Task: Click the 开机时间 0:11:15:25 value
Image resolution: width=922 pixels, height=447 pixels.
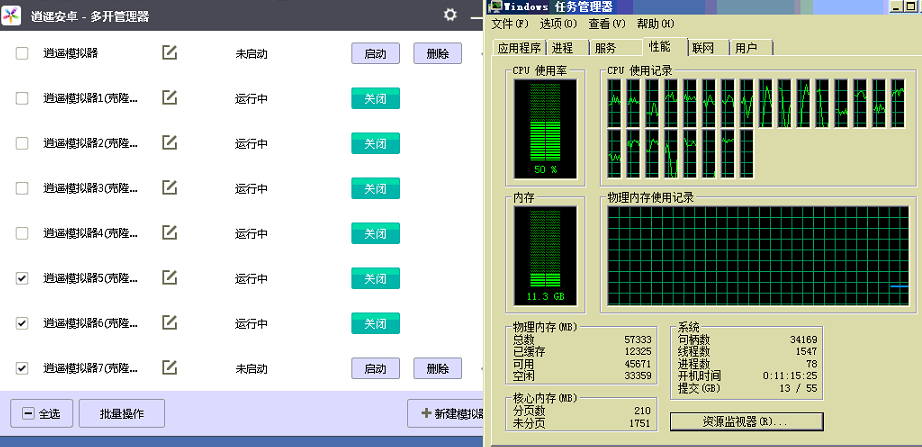Action: point(790,375)
